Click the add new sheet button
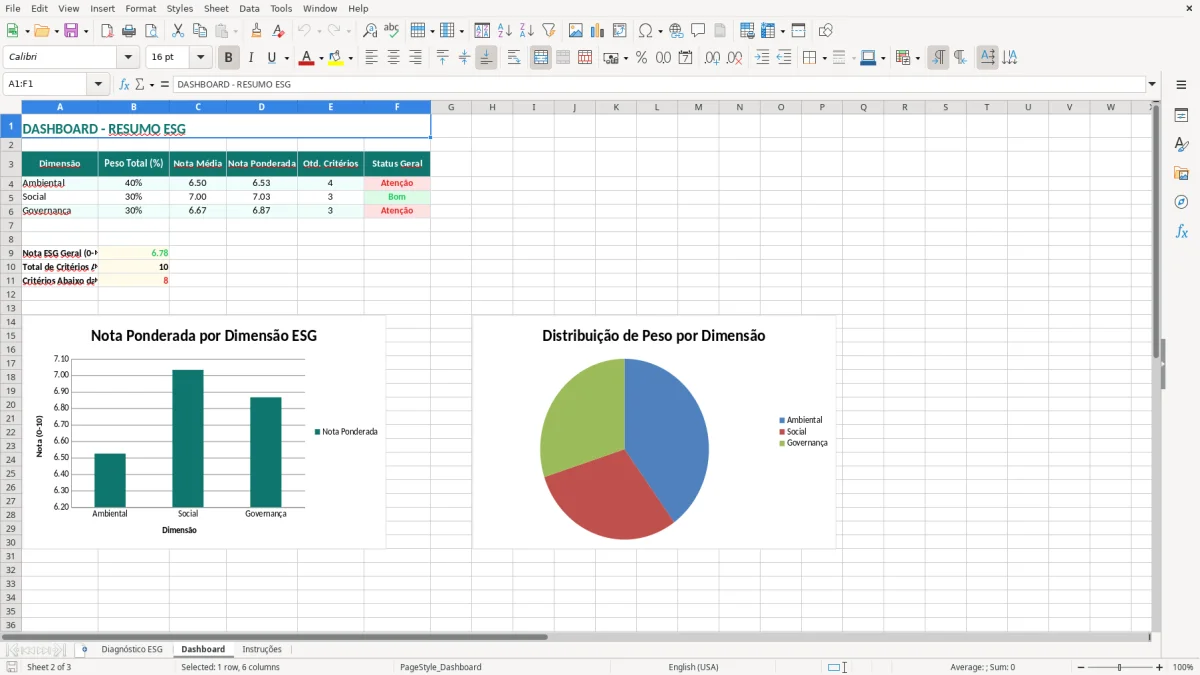The image size is (1200, 675). point(84,649)
